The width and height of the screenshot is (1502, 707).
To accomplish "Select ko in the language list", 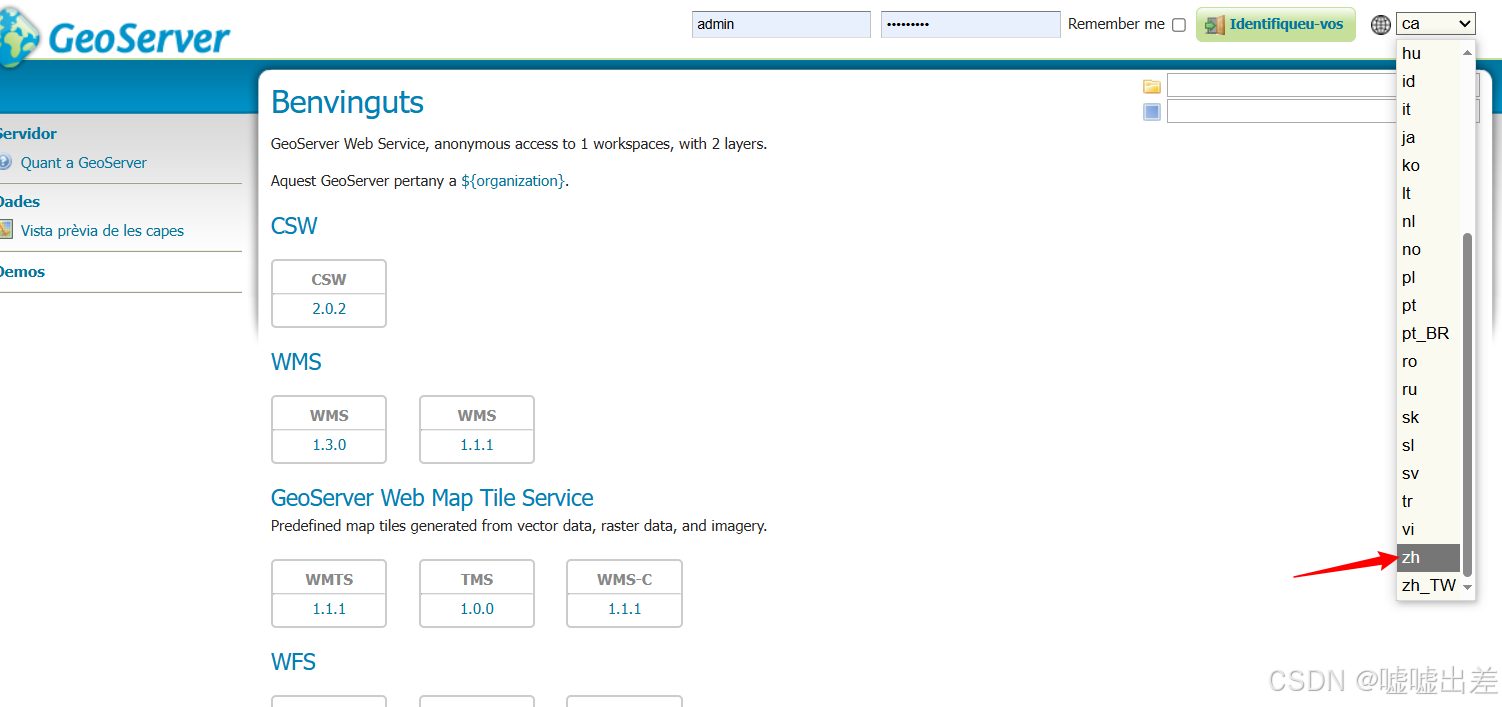I will click(x=1429, y=166).
